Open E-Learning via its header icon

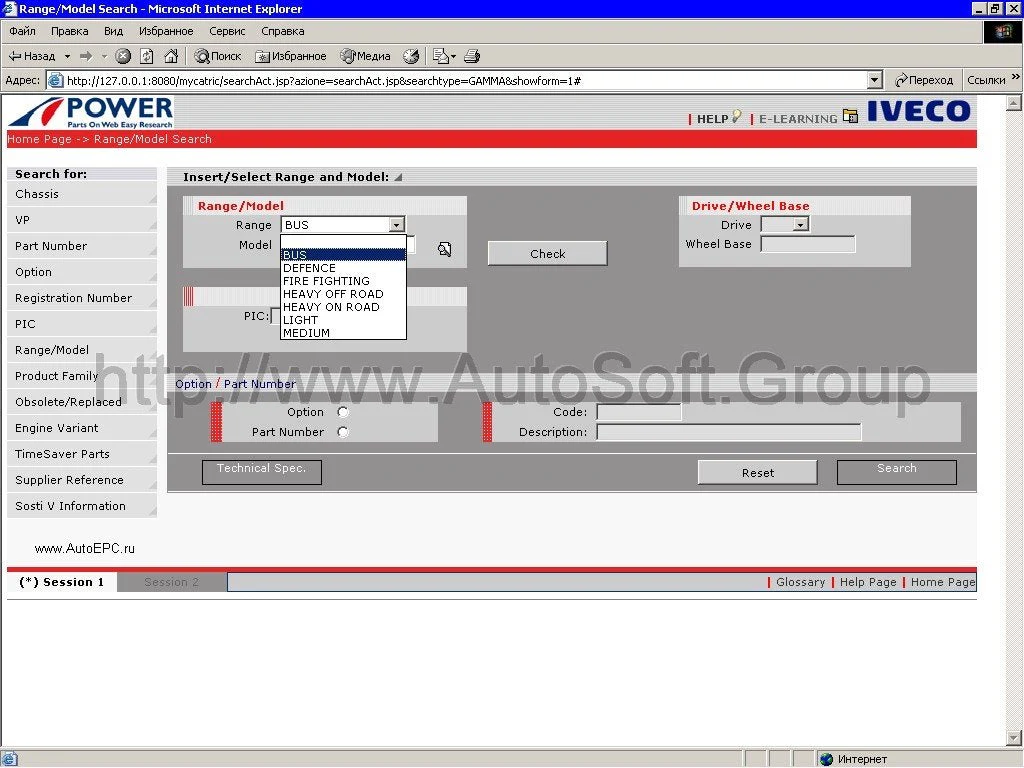pos(850,116)
